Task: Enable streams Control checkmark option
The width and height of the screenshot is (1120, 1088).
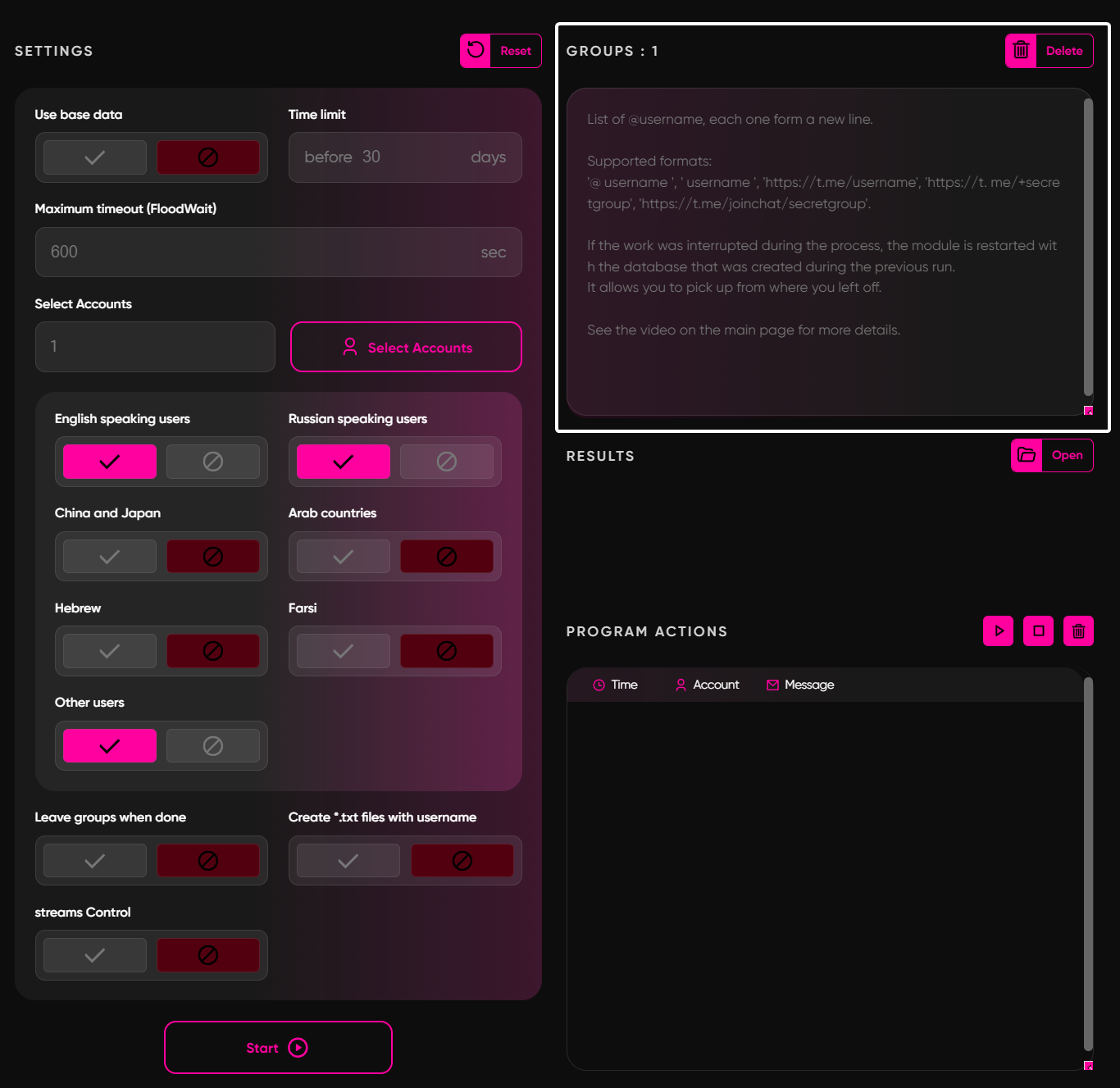Action: coord(95,955)
